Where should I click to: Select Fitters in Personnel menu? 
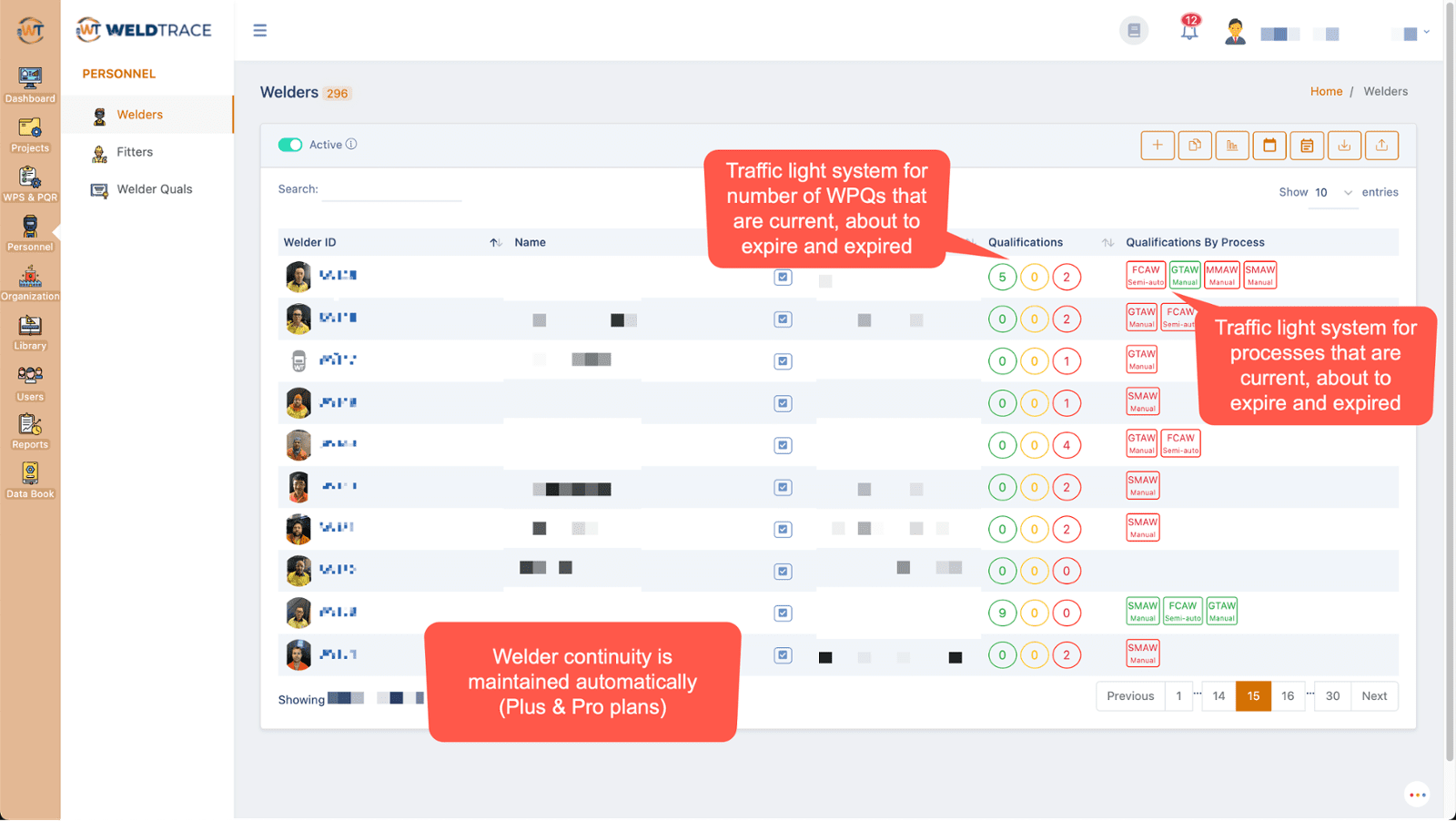click(135, 152)
